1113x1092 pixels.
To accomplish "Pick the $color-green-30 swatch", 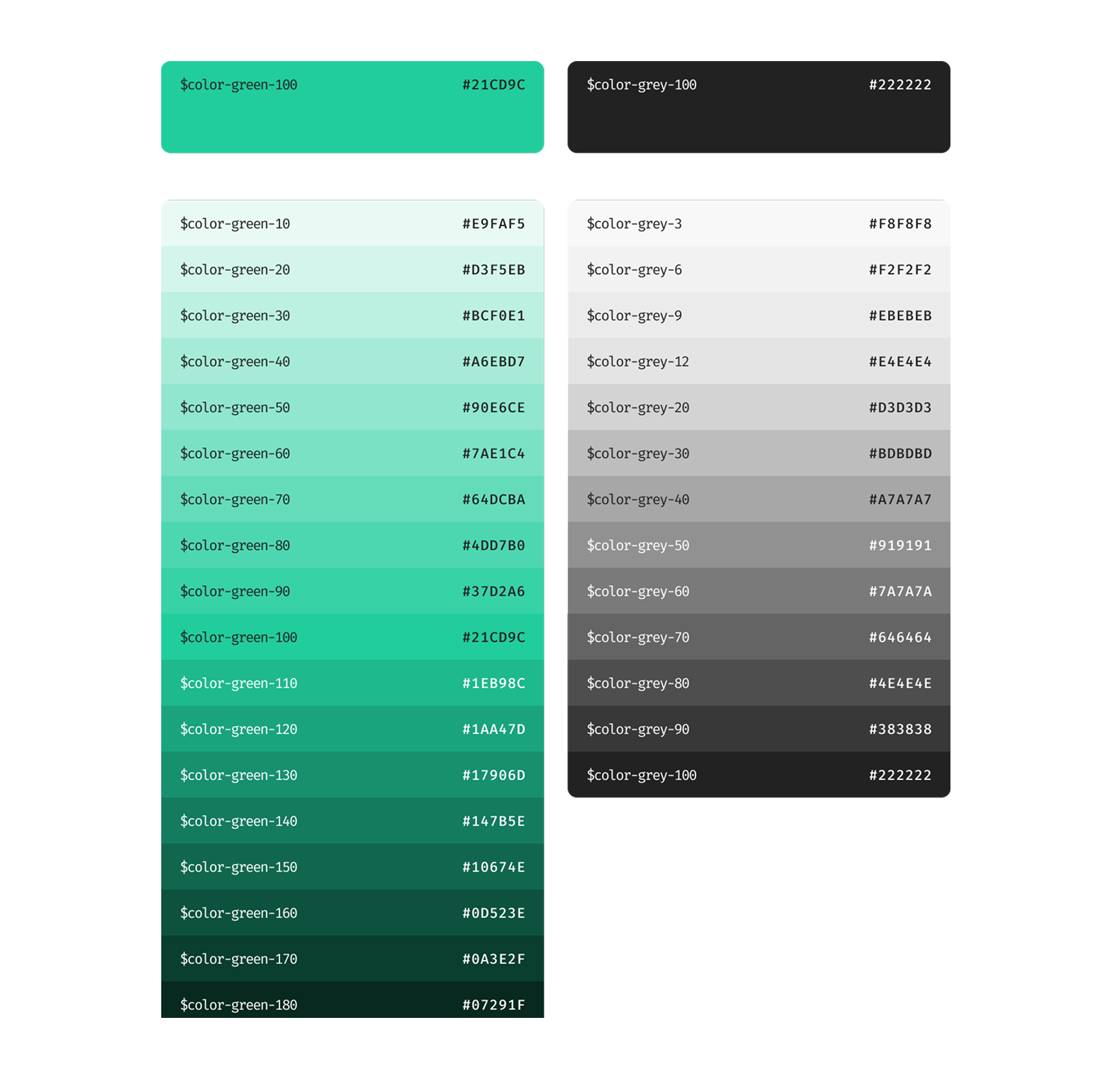I will [352, 315].
